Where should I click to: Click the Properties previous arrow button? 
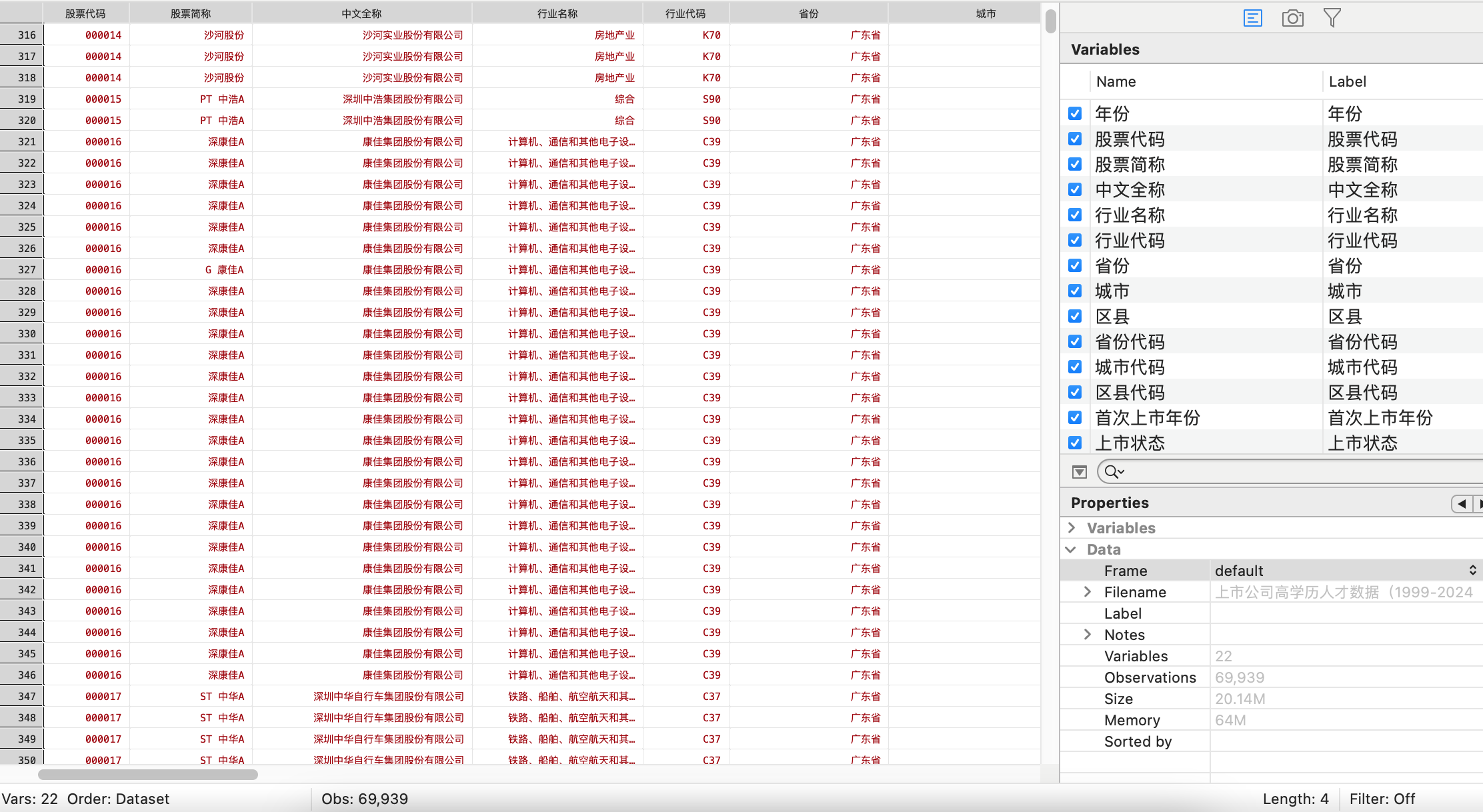1461,503
